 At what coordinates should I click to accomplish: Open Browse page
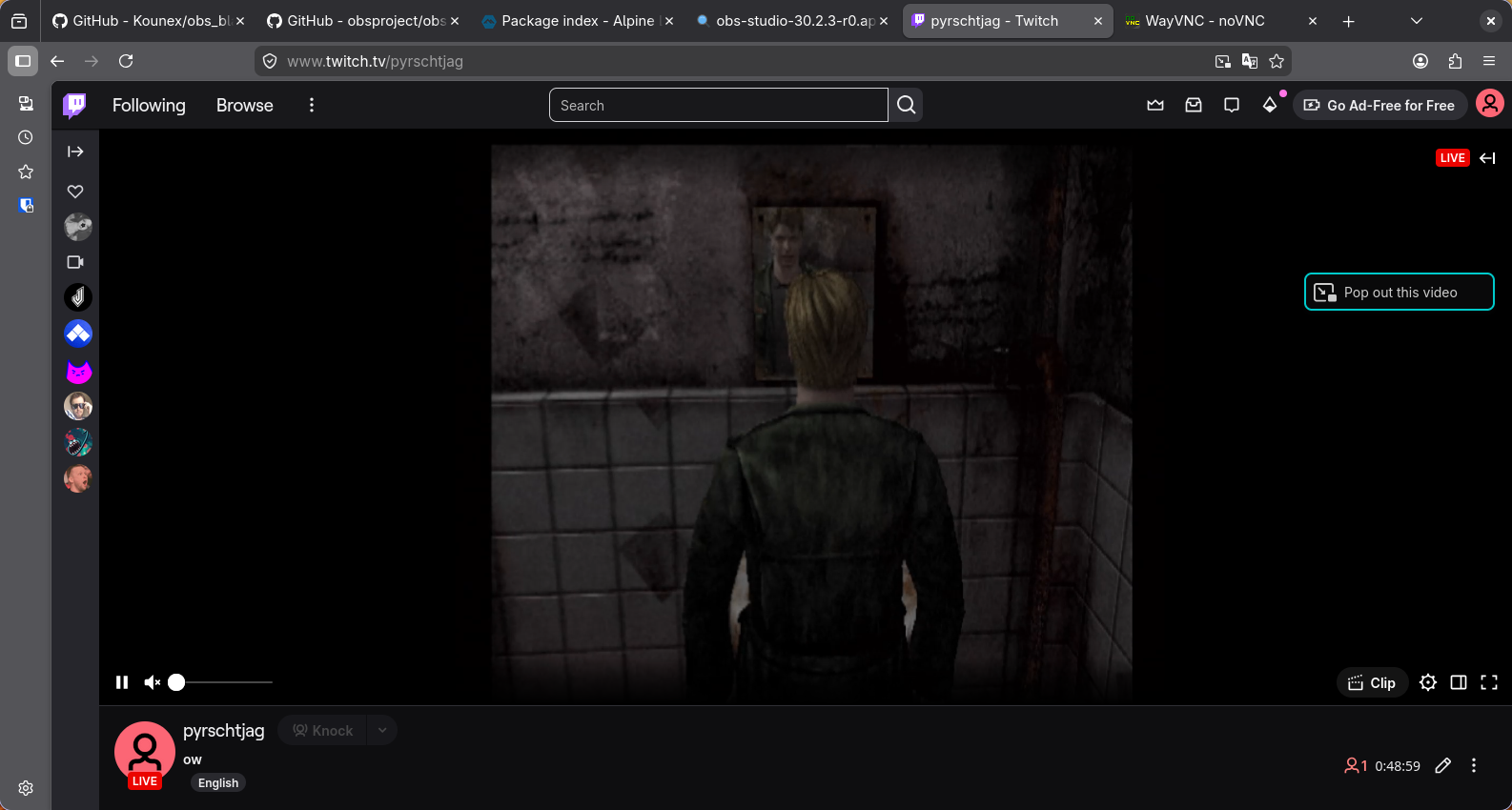245,105
